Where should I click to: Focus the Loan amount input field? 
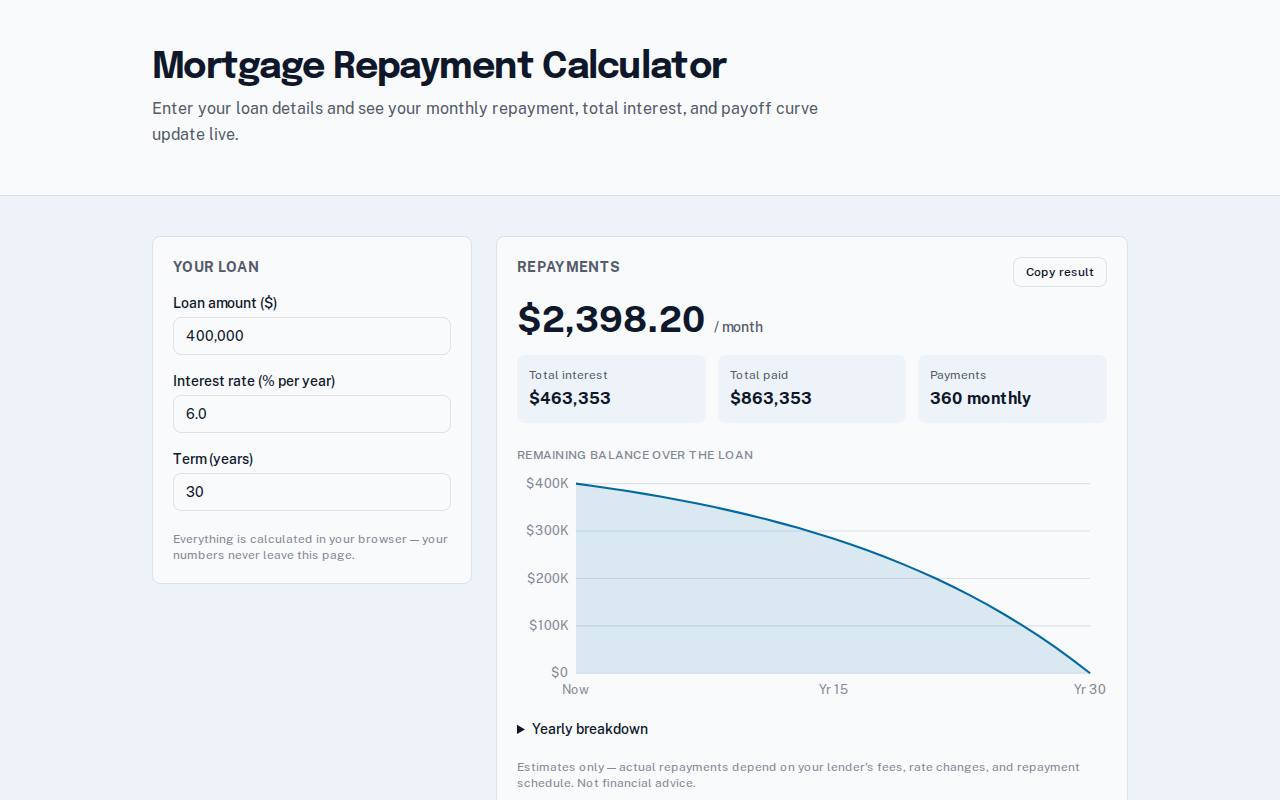pyautogui.click(x=312, y=336)
